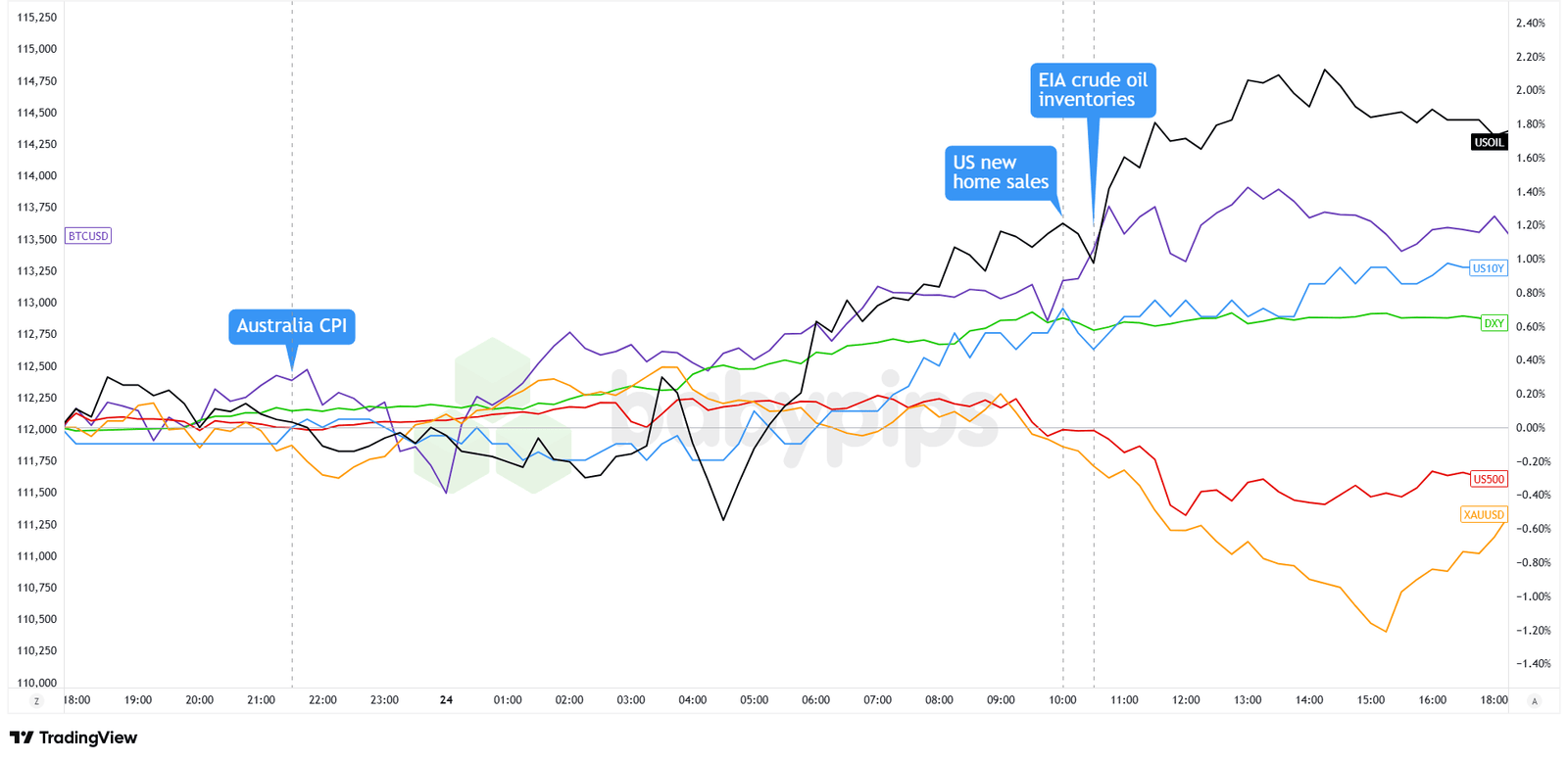The width and height of the screenshot is (1568, 762).
Task: Click the TradingView logo
Action: [x=73, y=738]
